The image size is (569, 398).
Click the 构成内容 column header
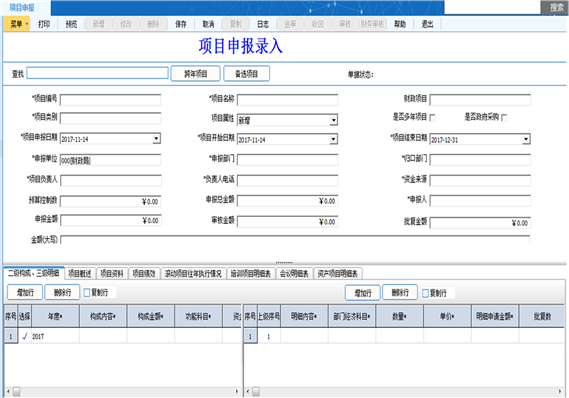click(x=103, y=317)
